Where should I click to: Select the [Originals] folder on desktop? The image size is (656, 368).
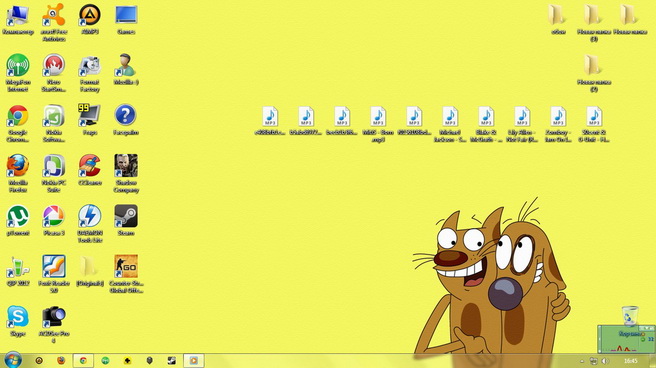pos(90,271)
